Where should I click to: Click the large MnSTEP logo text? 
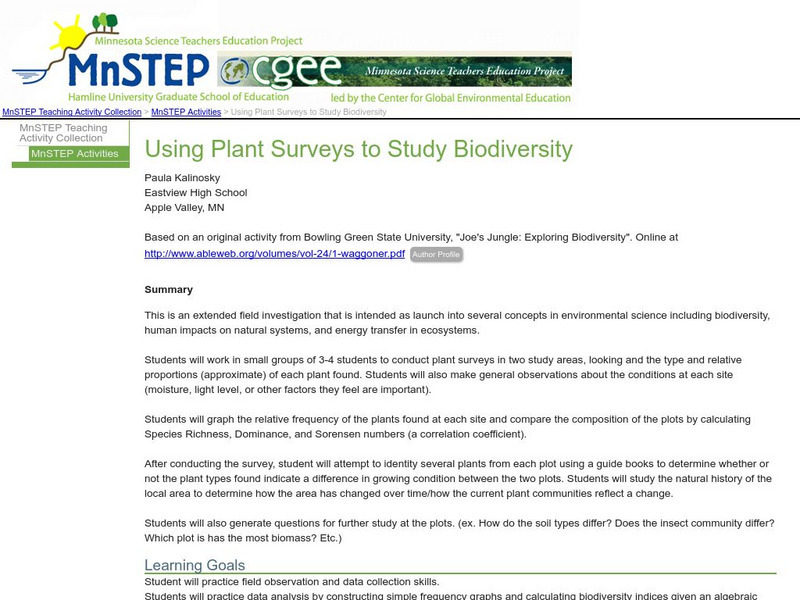pyautogui.click(x=140, y=70)
